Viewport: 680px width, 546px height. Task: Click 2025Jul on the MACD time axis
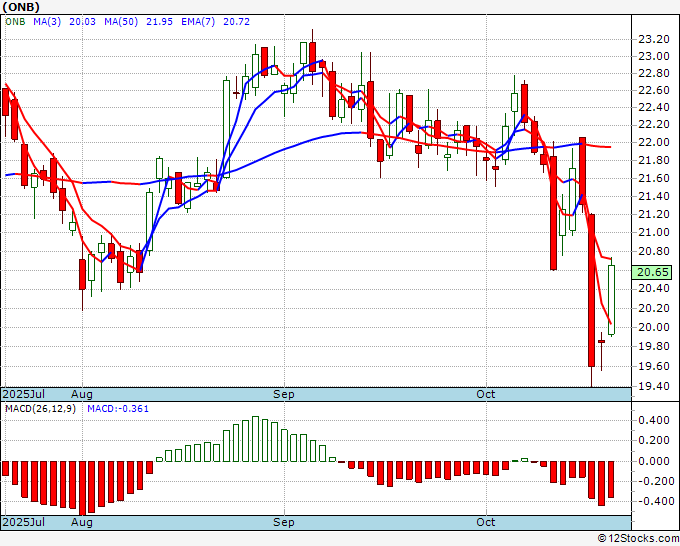click(x=24, y=522)
